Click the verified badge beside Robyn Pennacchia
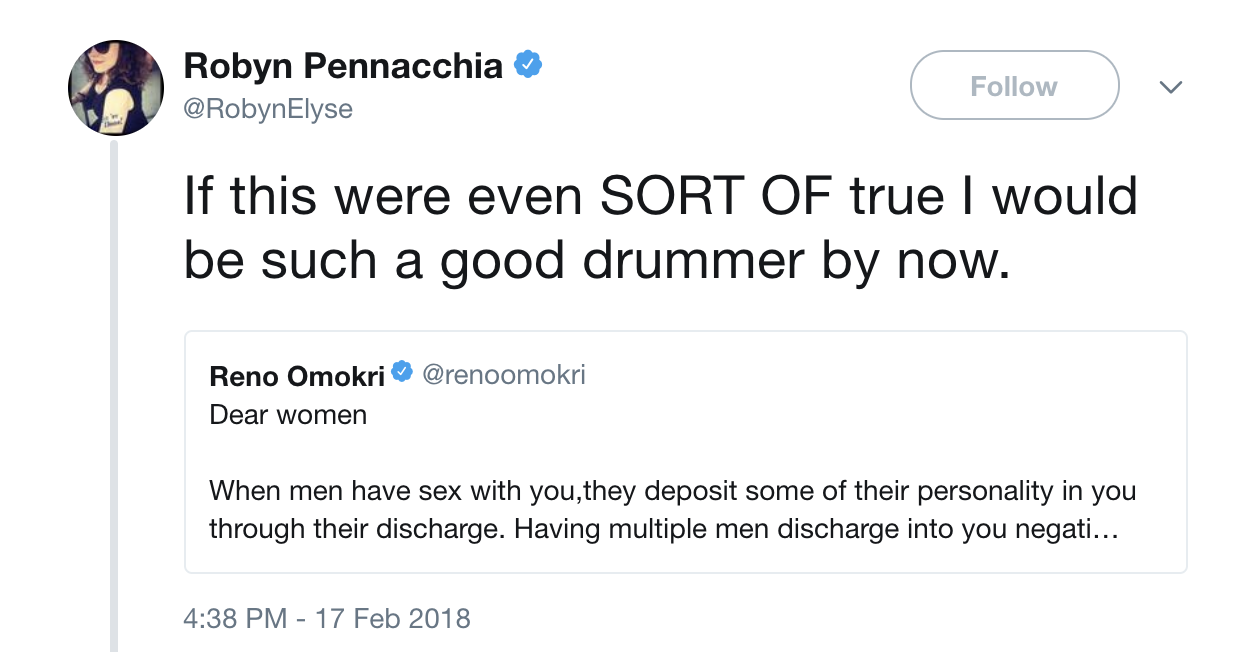The height and width of the screenshot is (652, 1242). coord(528,66)
